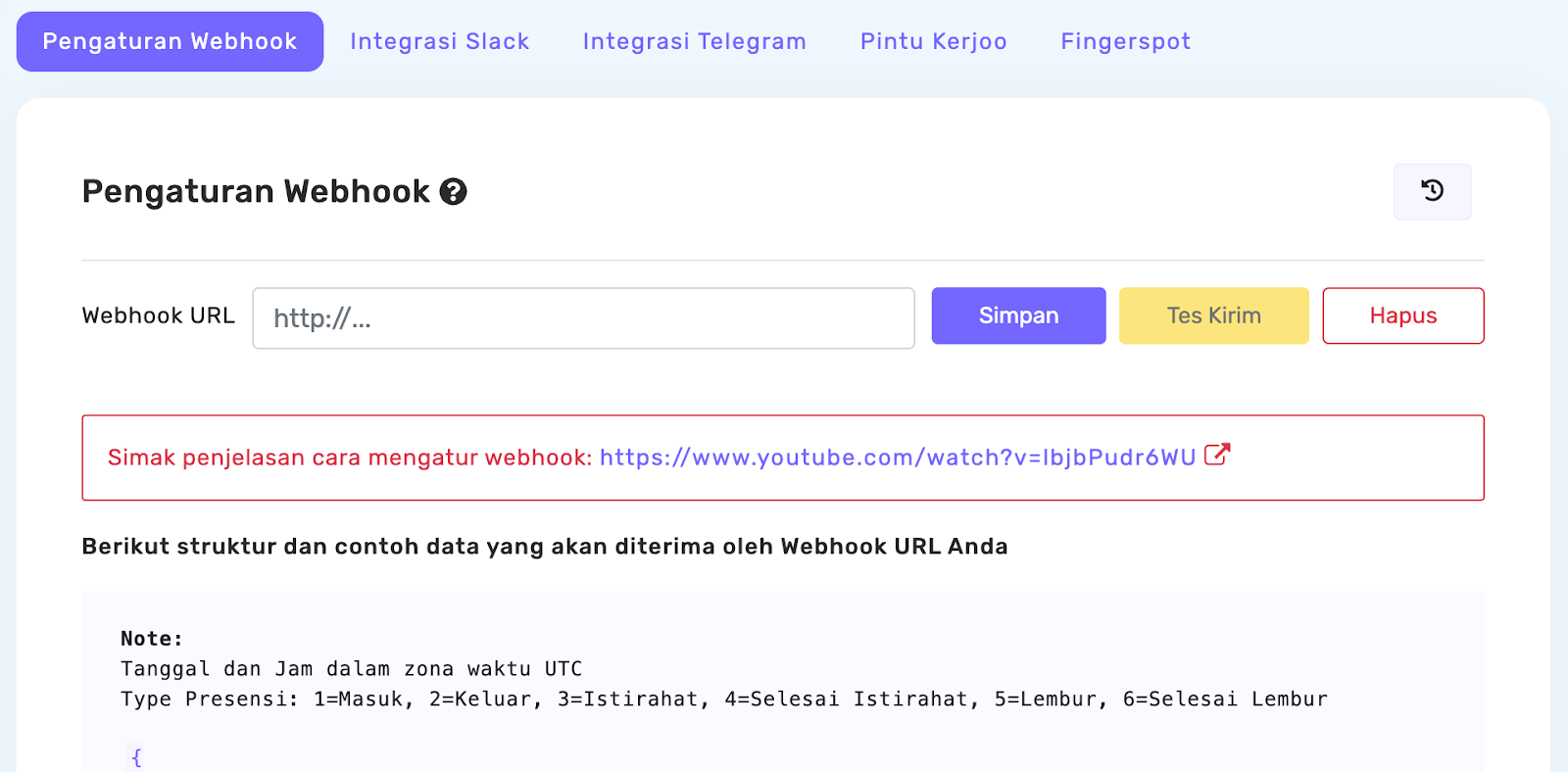
Task: Click the red 'Simak penjelasan cara mengatur webhook' text
Action: point(350,458)
